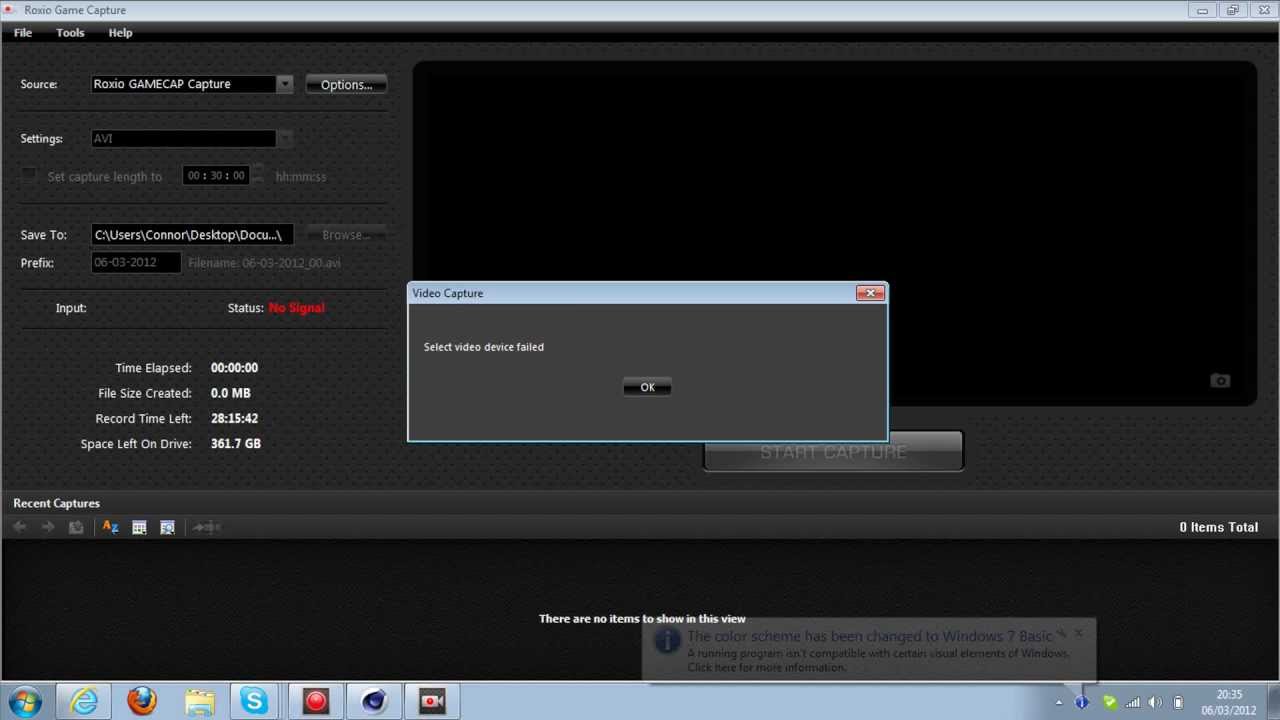This screenshot has height=720, width=1280.
Task: Expand the Source dropdown arrow
Action: (x=285, y=84)
